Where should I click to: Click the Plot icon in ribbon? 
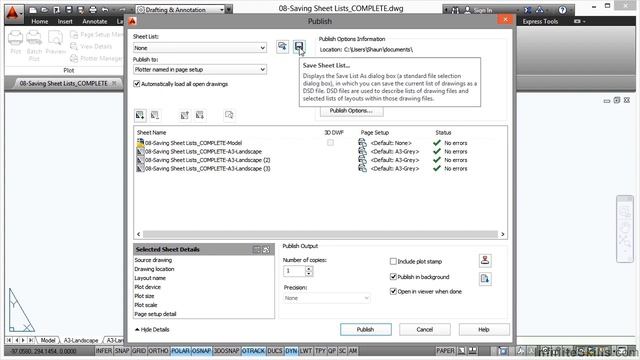16,42
